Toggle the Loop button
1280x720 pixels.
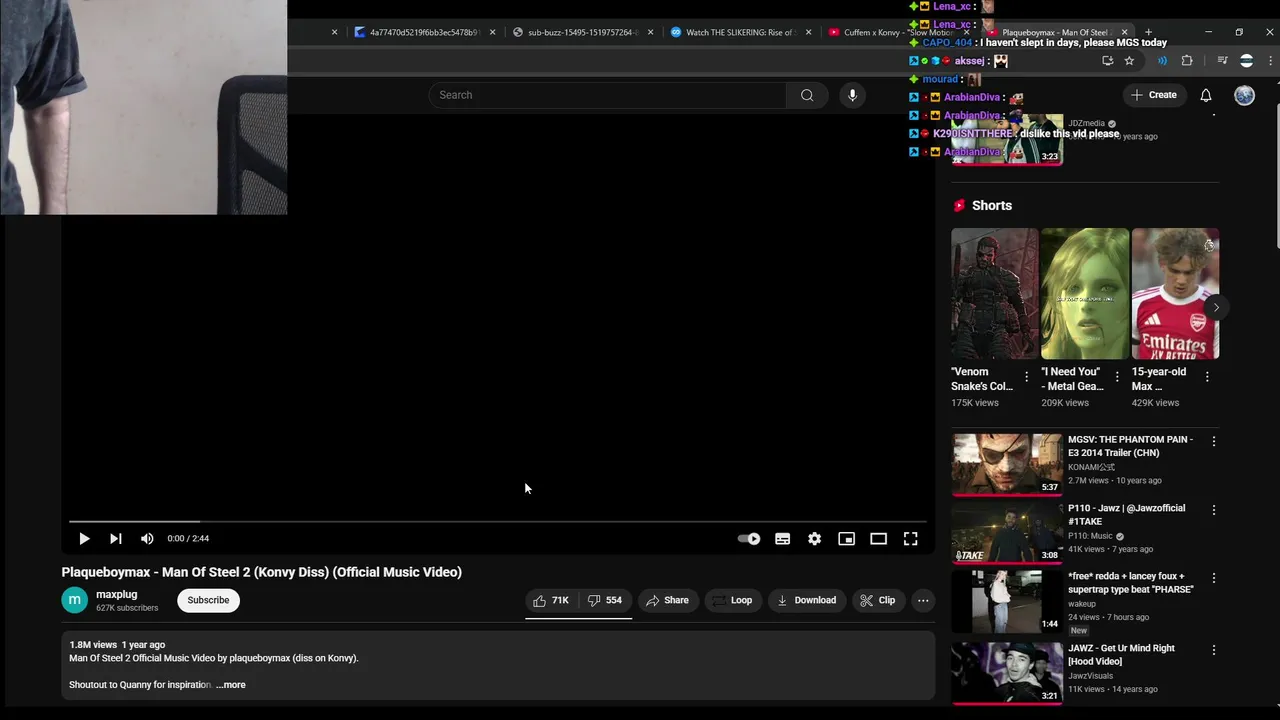tap(732, 600)
